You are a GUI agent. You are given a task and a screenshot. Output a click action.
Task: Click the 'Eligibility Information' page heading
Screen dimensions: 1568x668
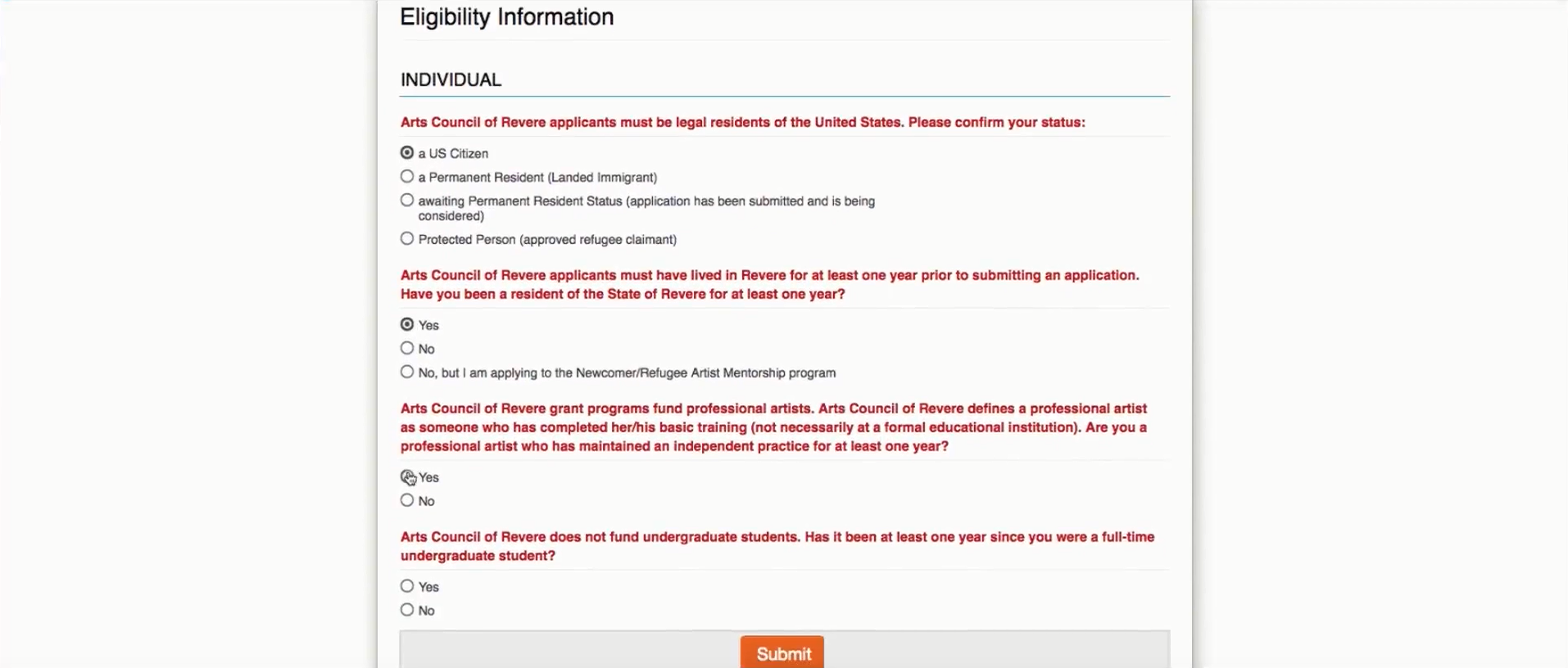(x=507, y=17)
